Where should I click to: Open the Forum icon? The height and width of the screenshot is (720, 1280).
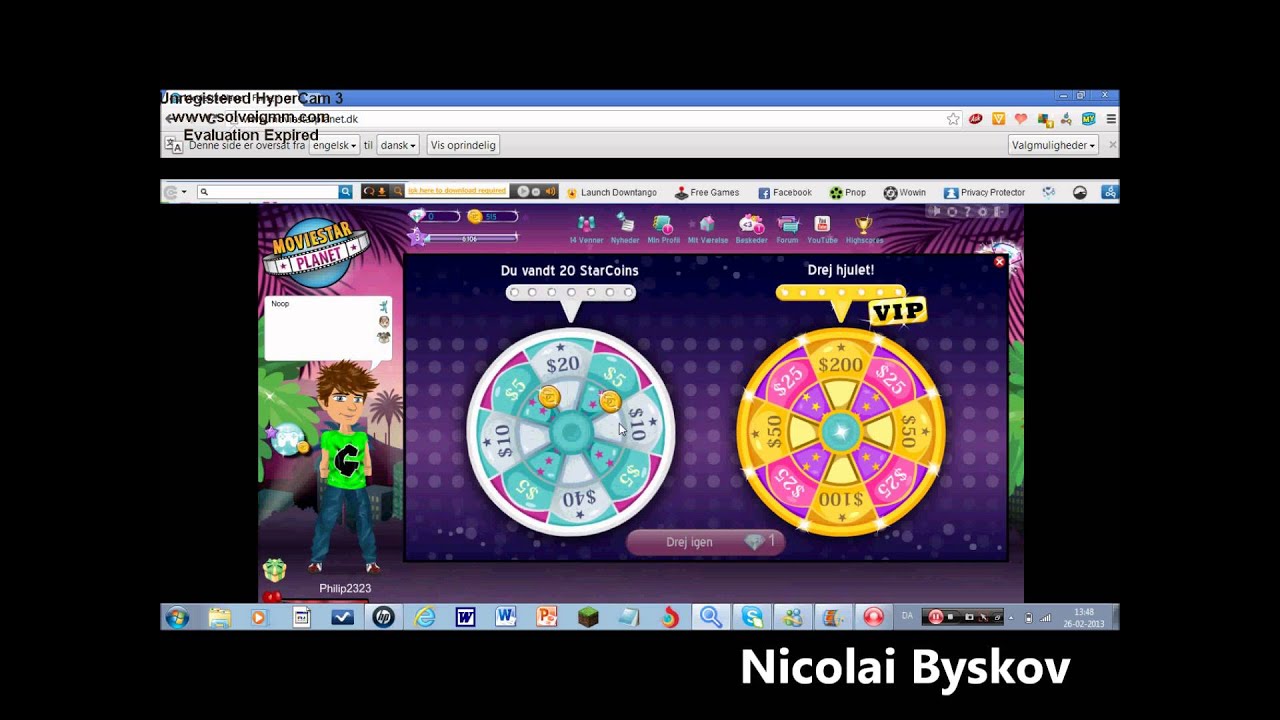click(x=788, y=229)
